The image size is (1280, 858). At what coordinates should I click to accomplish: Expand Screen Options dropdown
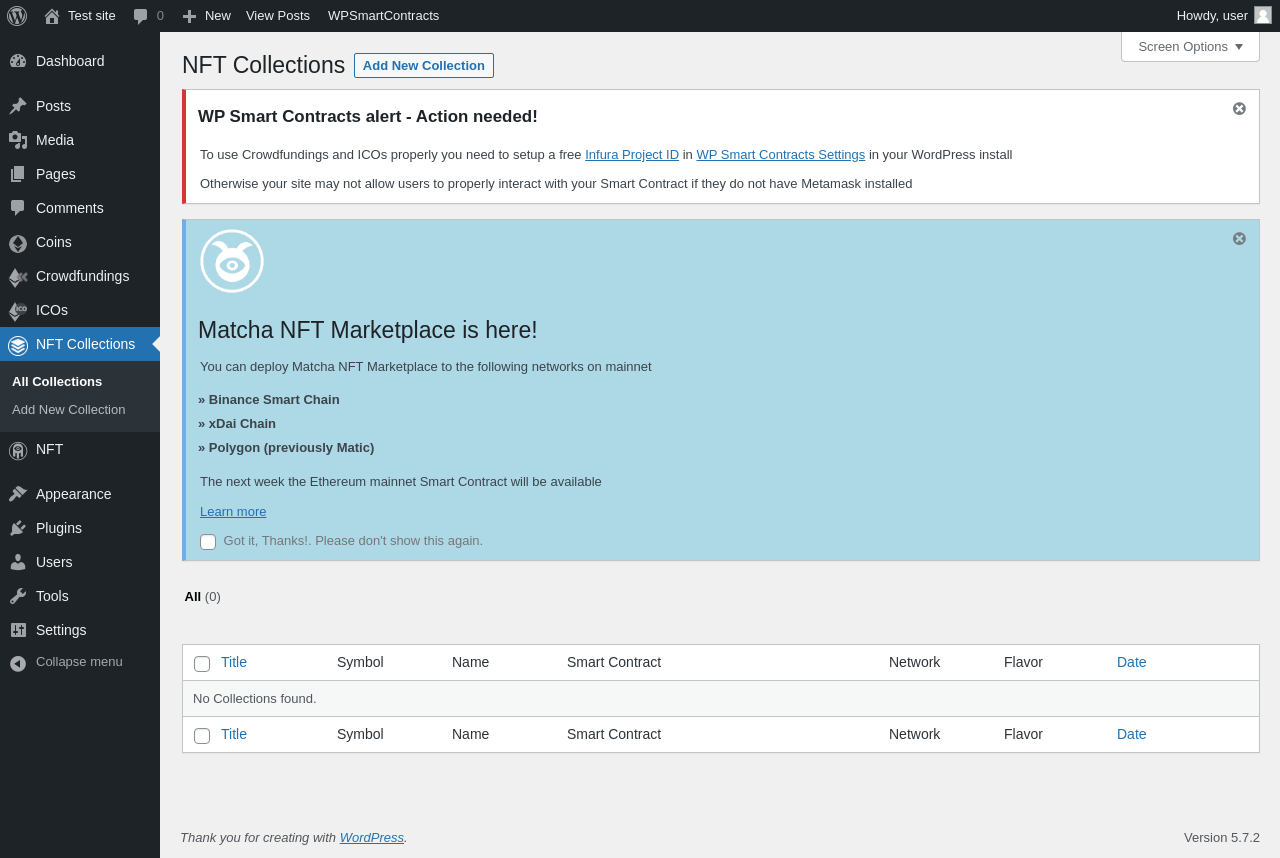click(1190, 46)
